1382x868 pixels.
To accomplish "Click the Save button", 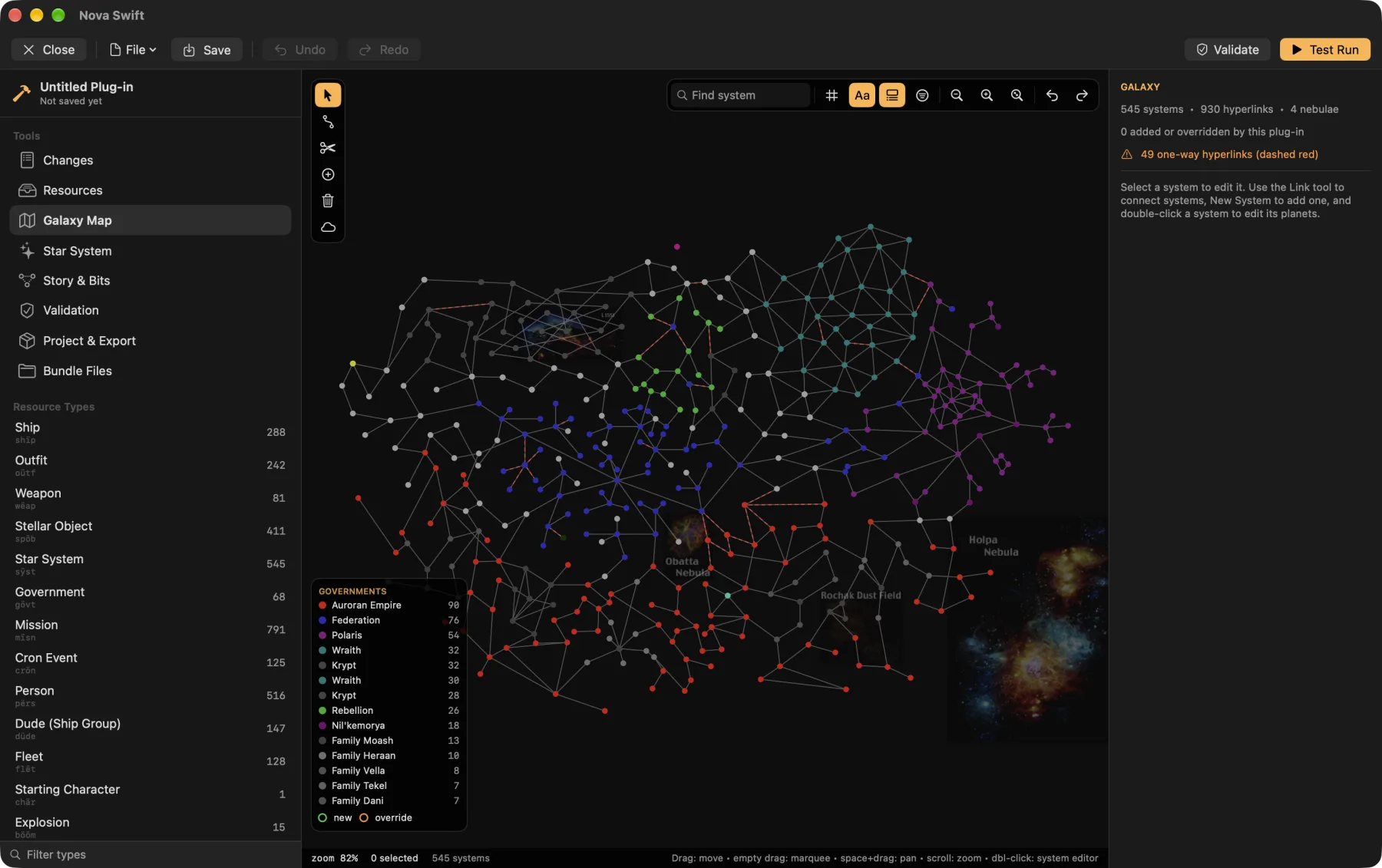I will [207, 50].
